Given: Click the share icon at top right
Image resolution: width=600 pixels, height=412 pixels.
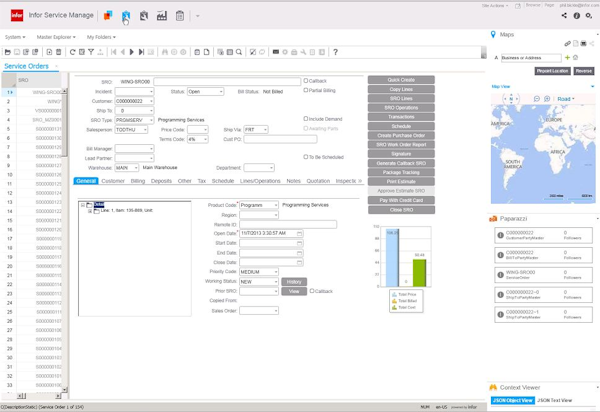Looking at the screenshot, I should tap(564, 15).
